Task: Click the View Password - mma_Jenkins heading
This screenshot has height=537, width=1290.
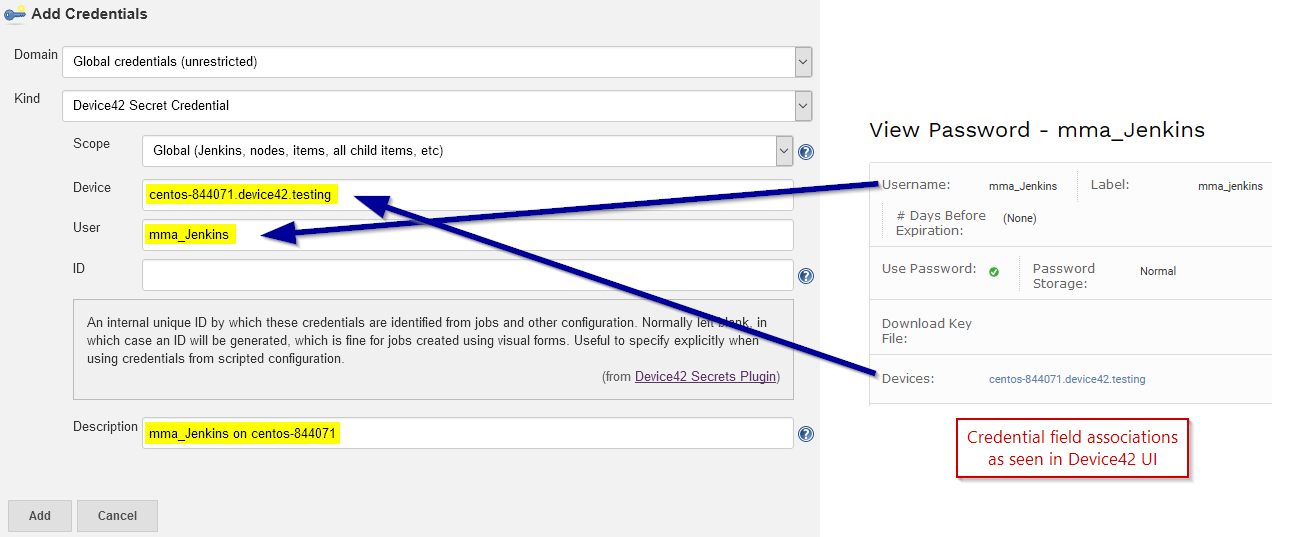Action: (x=1037, y=130)
